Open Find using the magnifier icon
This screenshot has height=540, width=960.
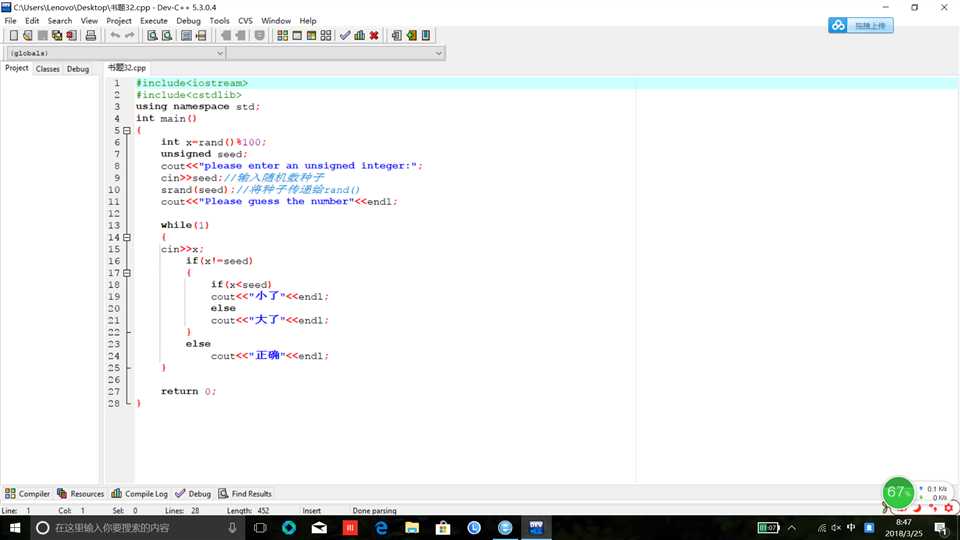(152, 36)
